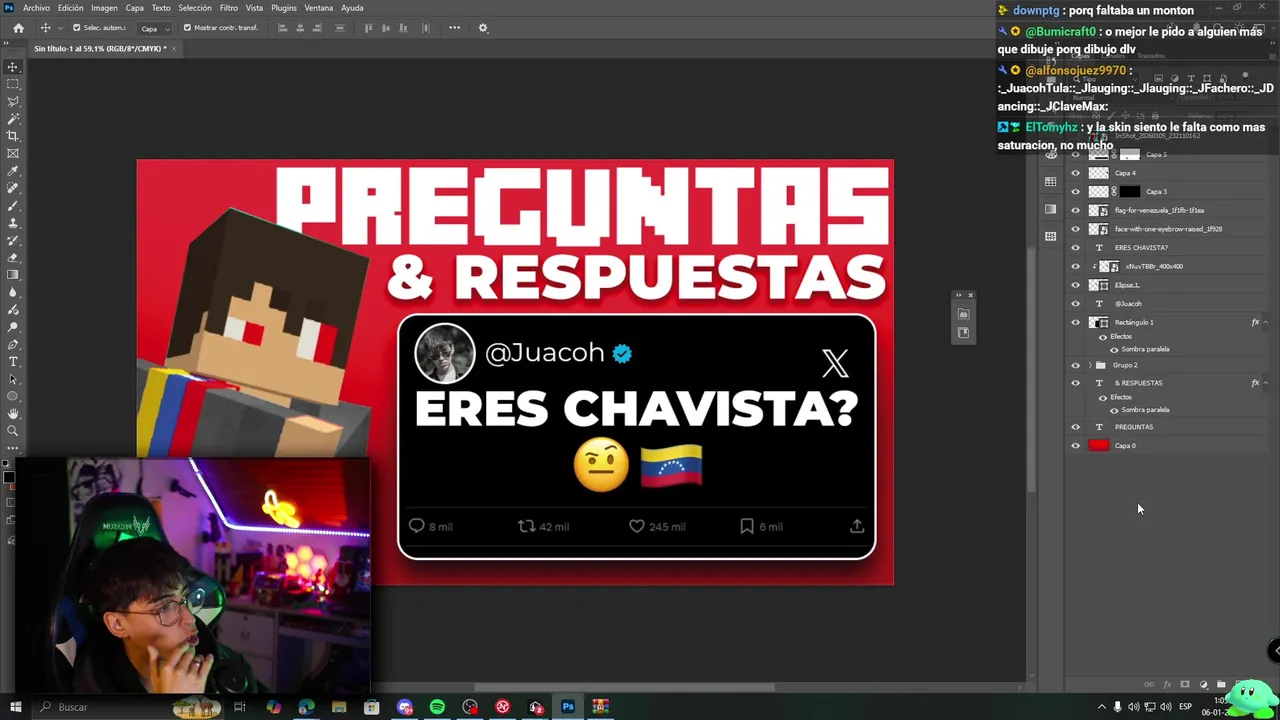Viewport: 1280px width, 720px height.
Task: Open the Edición menu
Action: pyautogui.click(x=70, y=8)
